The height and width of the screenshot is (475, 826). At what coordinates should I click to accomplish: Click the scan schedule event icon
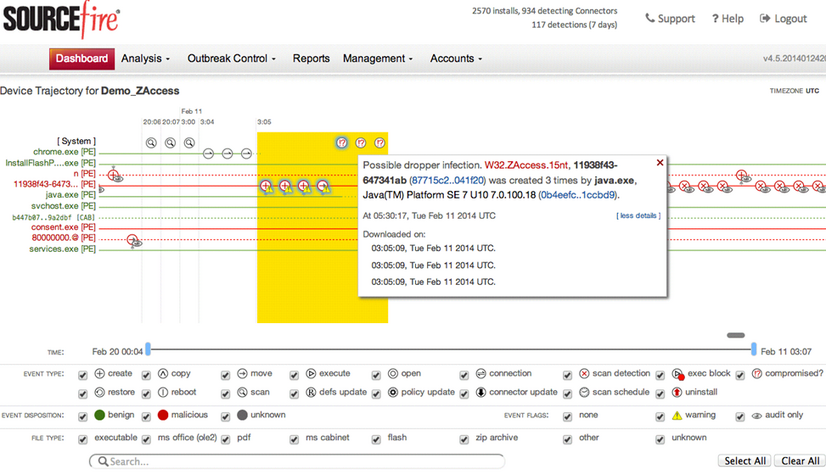pyautogui.click(x=584, y=392)
